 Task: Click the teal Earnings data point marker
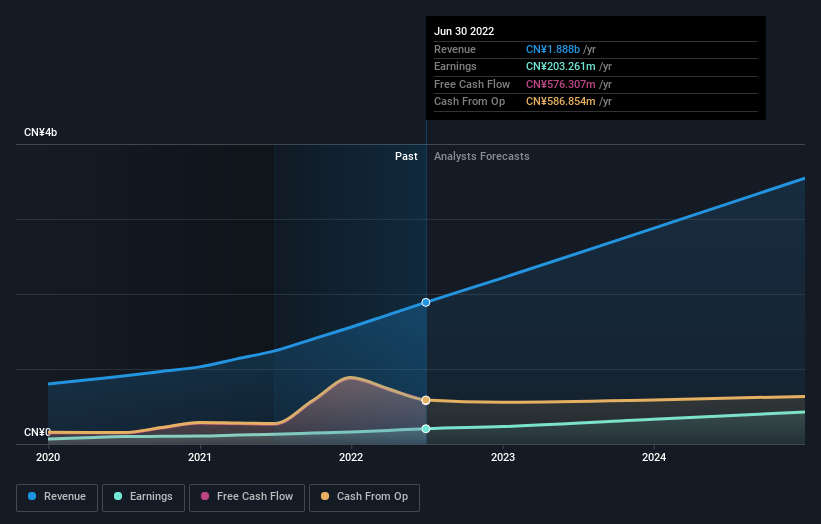pyautogui.click(x=426, y=429)
